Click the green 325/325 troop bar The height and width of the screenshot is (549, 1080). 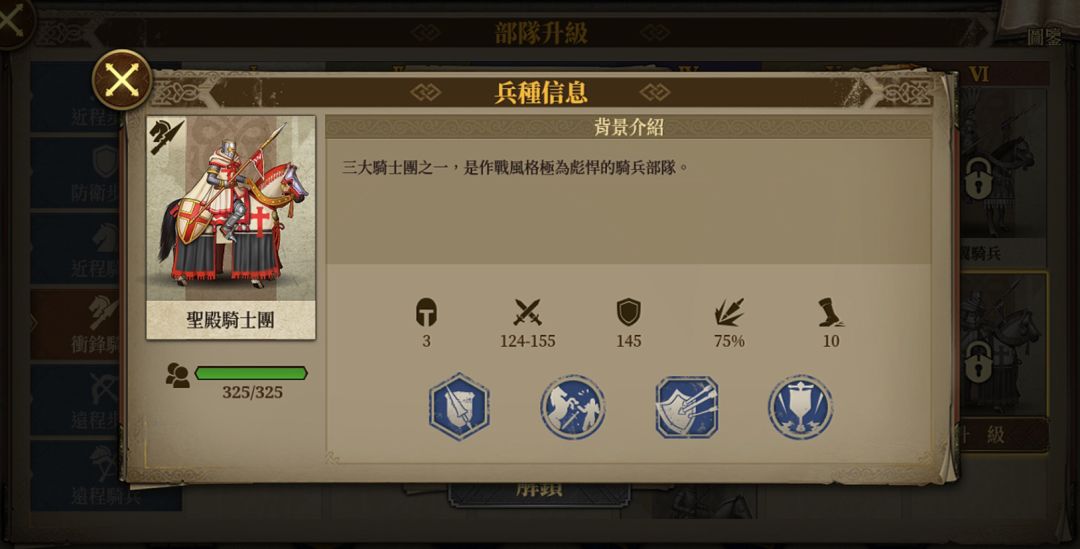(x=251, y=373)
